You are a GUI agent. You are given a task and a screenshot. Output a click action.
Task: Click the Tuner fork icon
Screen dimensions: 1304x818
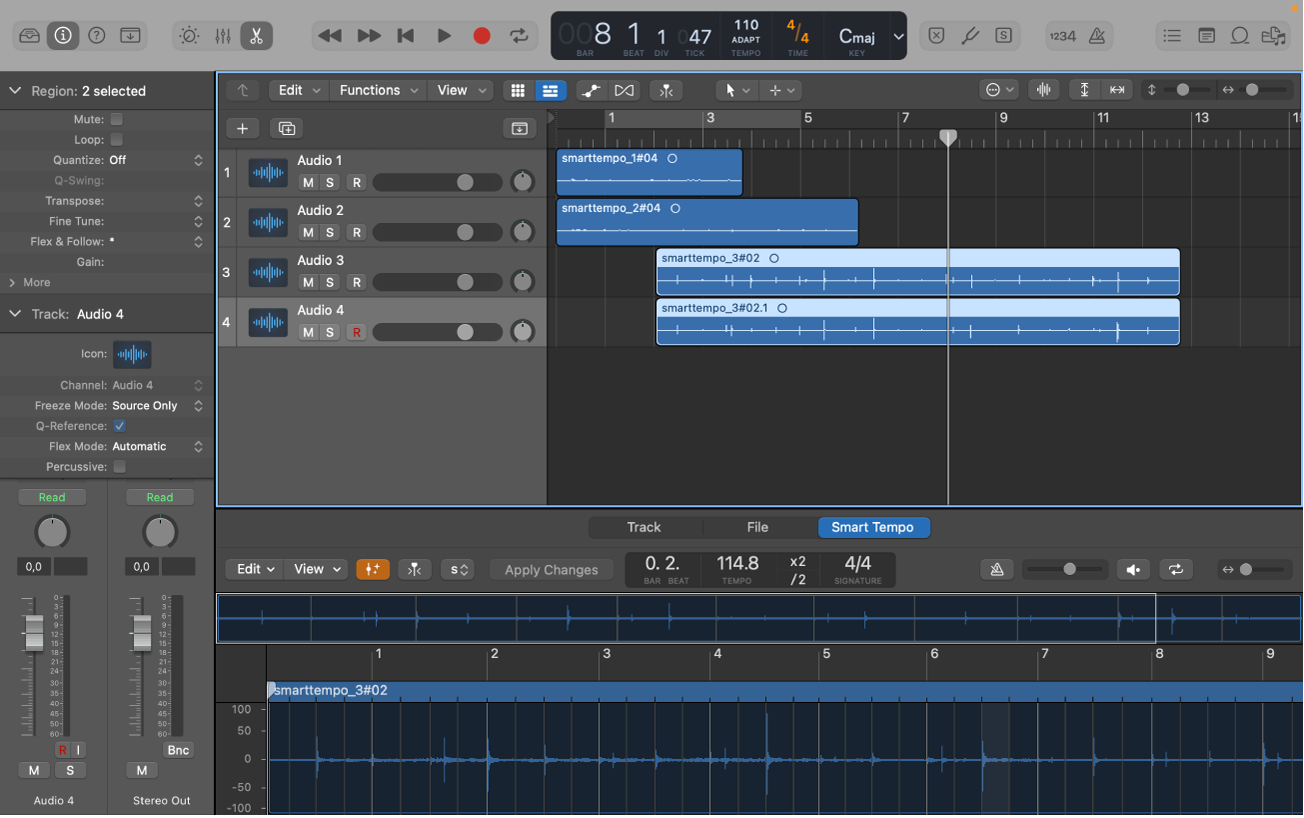click(x=969, y=36)
